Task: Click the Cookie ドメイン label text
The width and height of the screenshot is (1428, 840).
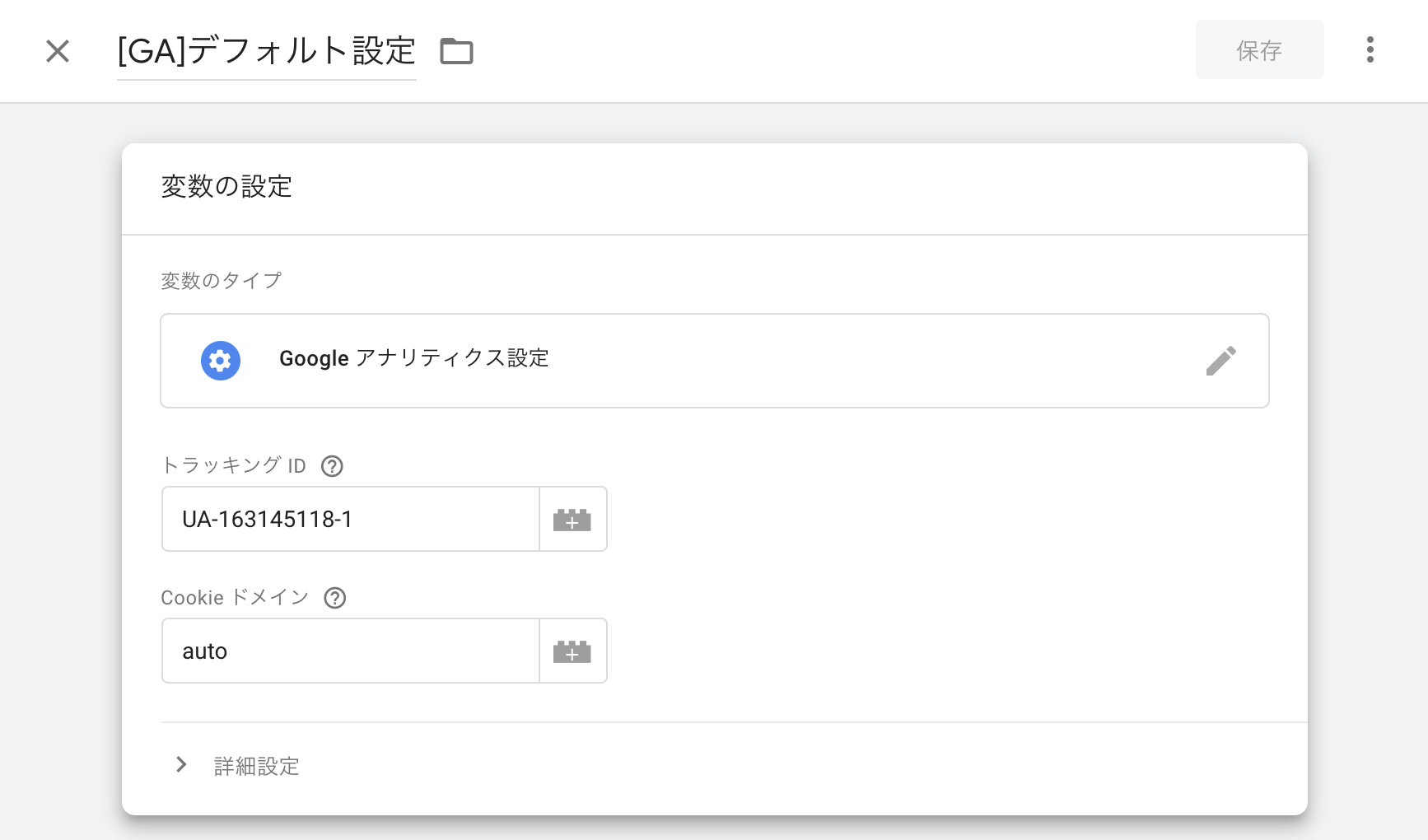Action: [x=235, y=597]
